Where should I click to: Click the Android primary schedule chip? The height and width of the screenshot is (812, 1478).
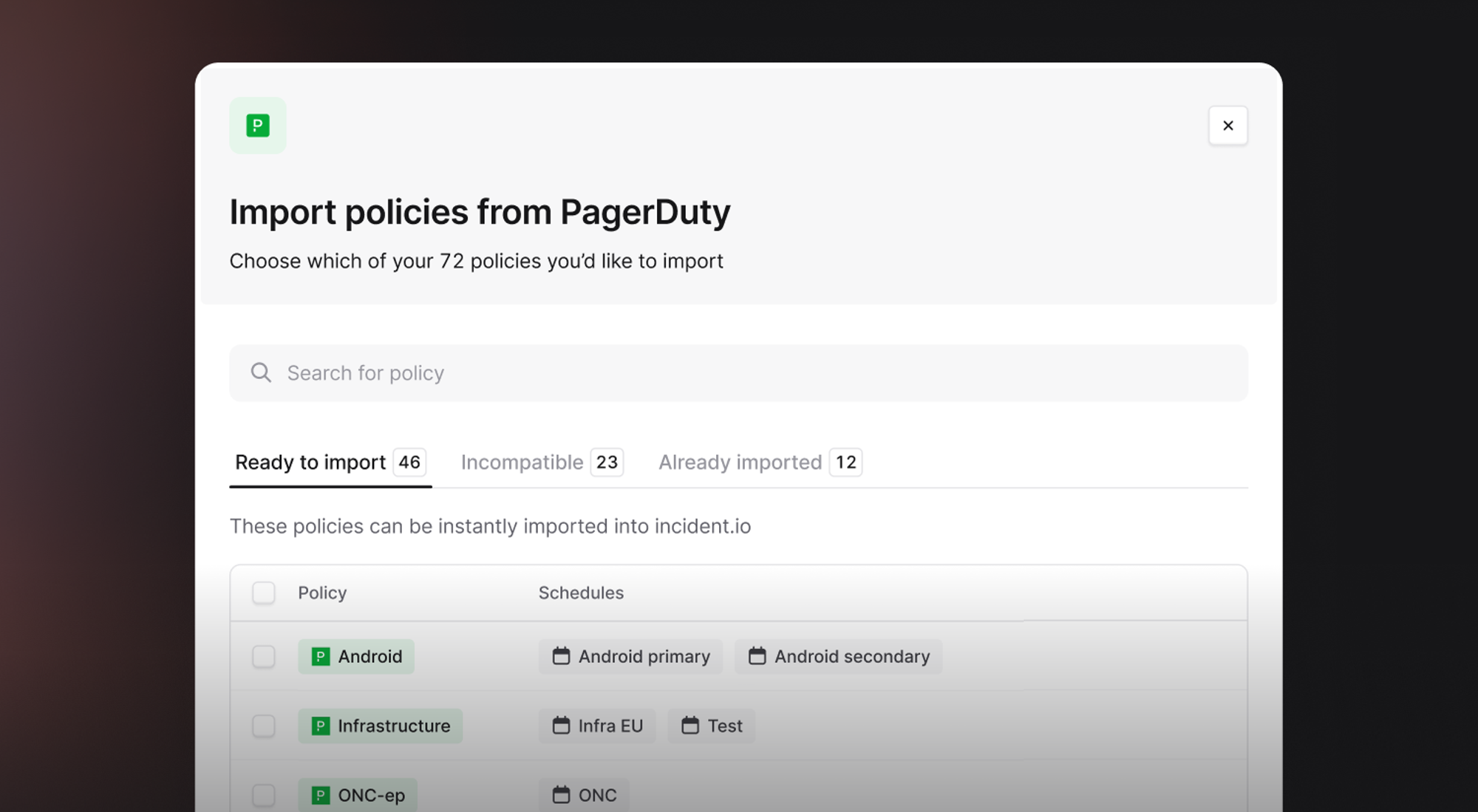pos(630,656)
